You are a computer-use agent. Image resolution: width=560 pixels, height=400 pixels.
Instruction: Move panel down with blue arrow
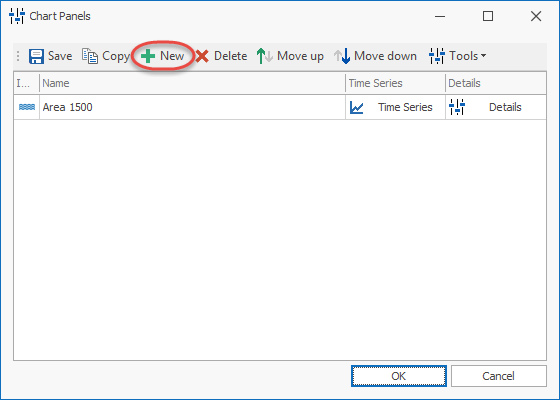click(375, 56)
